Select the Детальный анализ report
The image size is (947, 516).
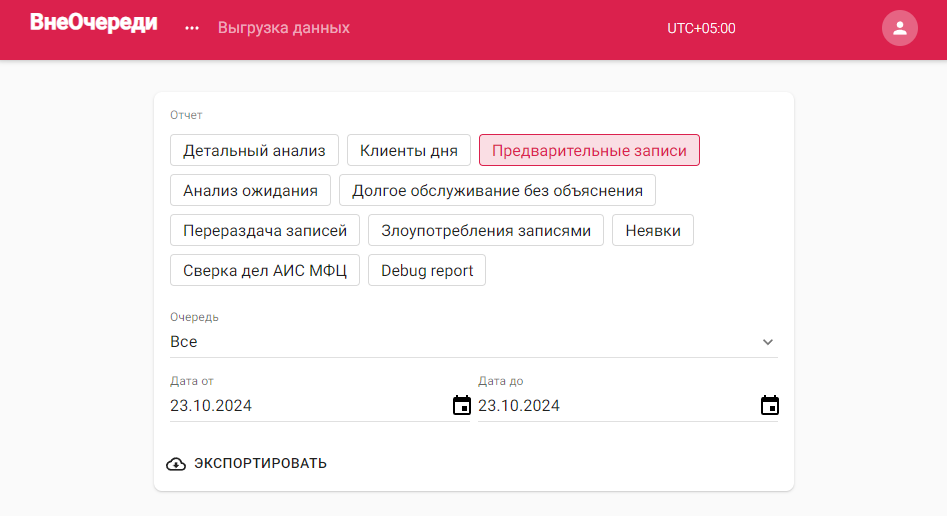tap(254, 150)
